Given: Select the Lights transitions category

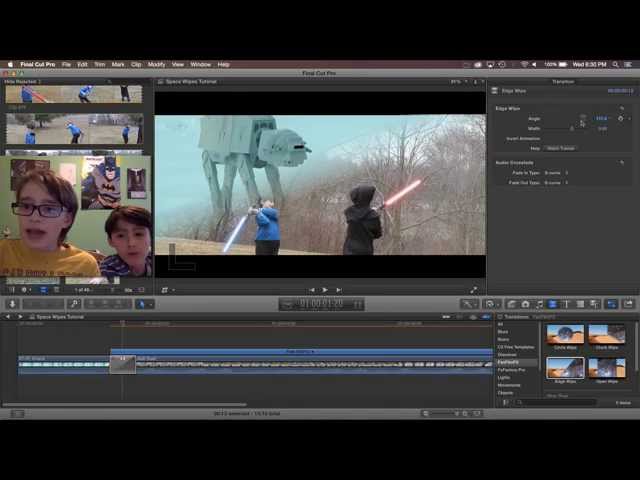Looking at the screenshot, I should coord(504,378).
